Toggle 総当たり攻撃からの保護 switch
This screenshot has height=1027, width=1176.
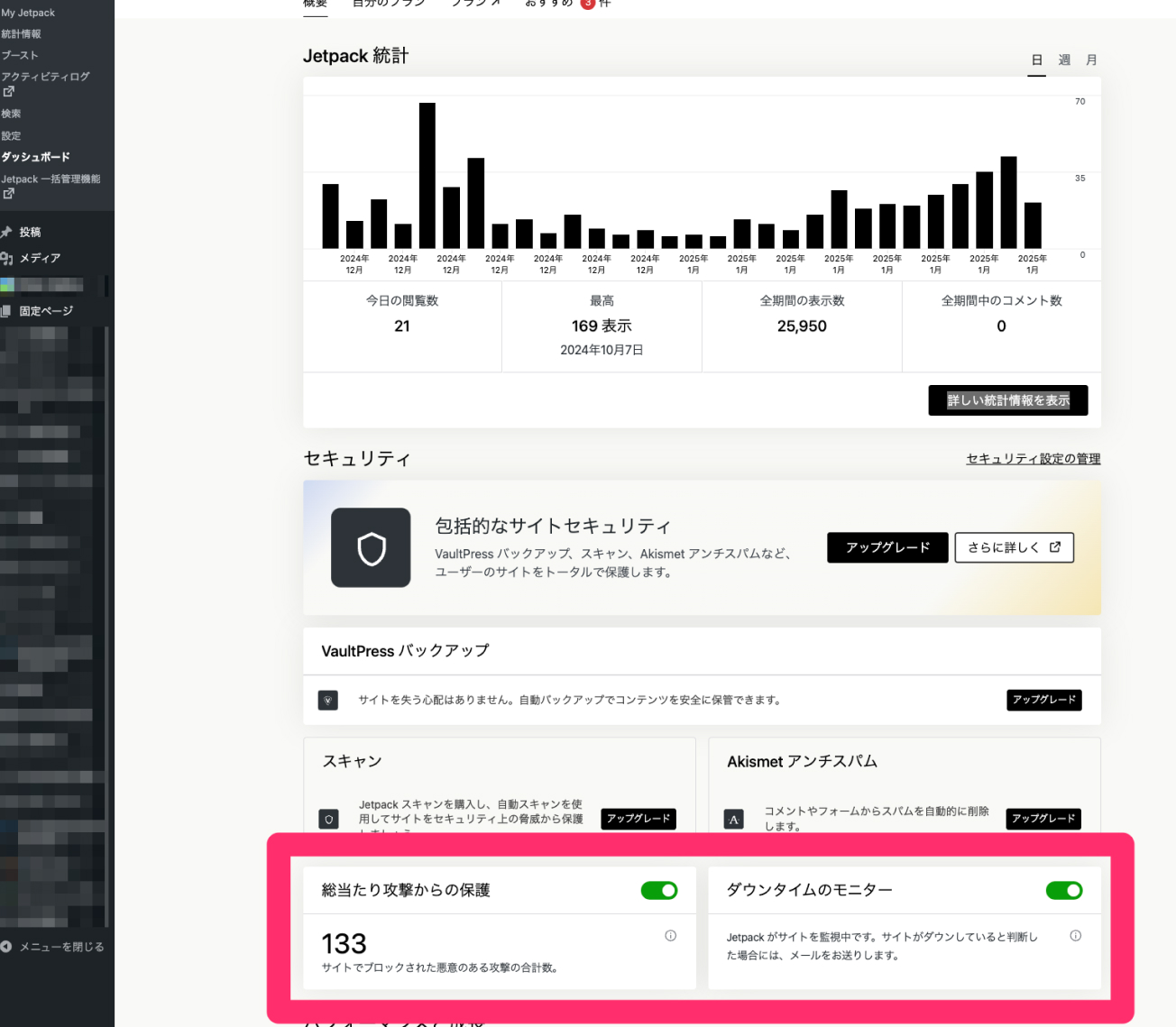click(659, 891)
